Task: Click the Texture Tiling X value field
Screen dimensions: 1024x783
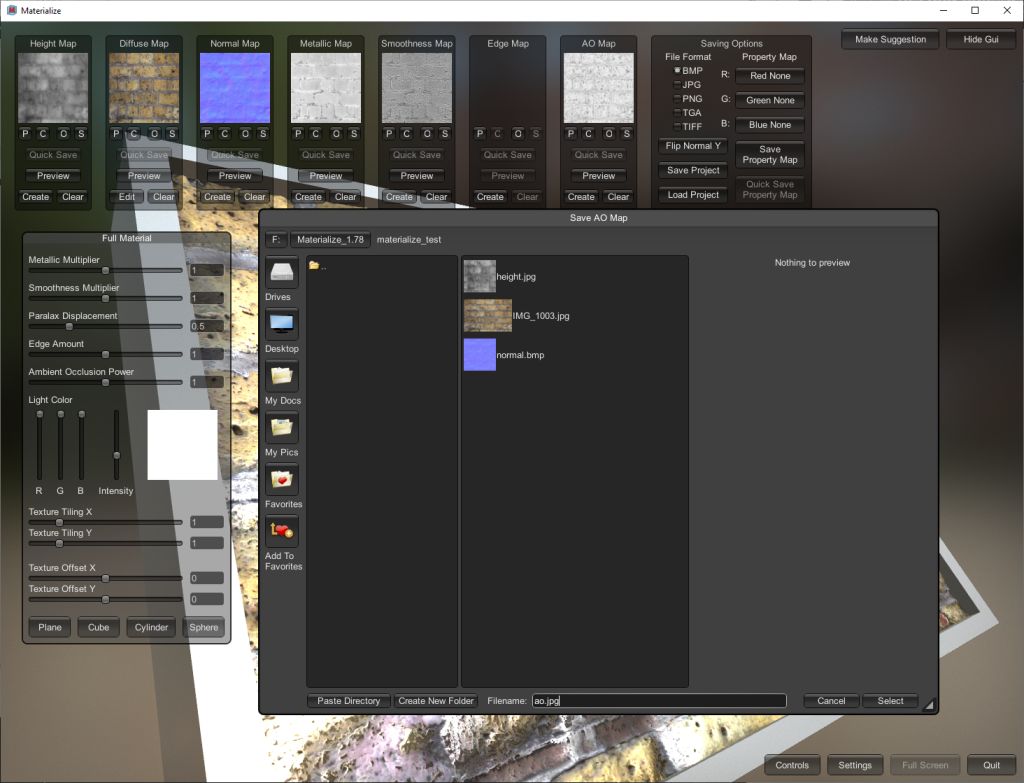Action: point(207,522)
